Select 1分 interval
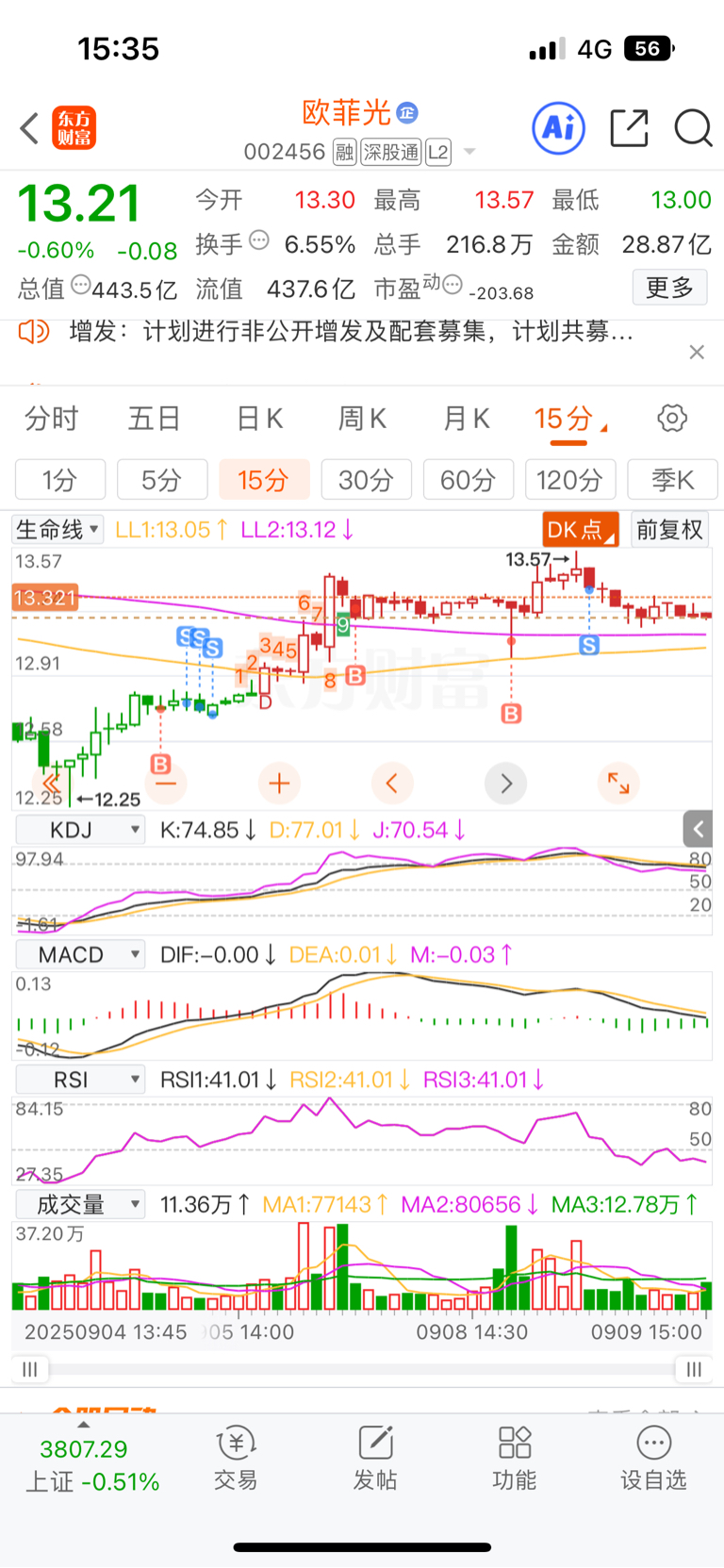724x1568 pixels. tap(60, 480)
